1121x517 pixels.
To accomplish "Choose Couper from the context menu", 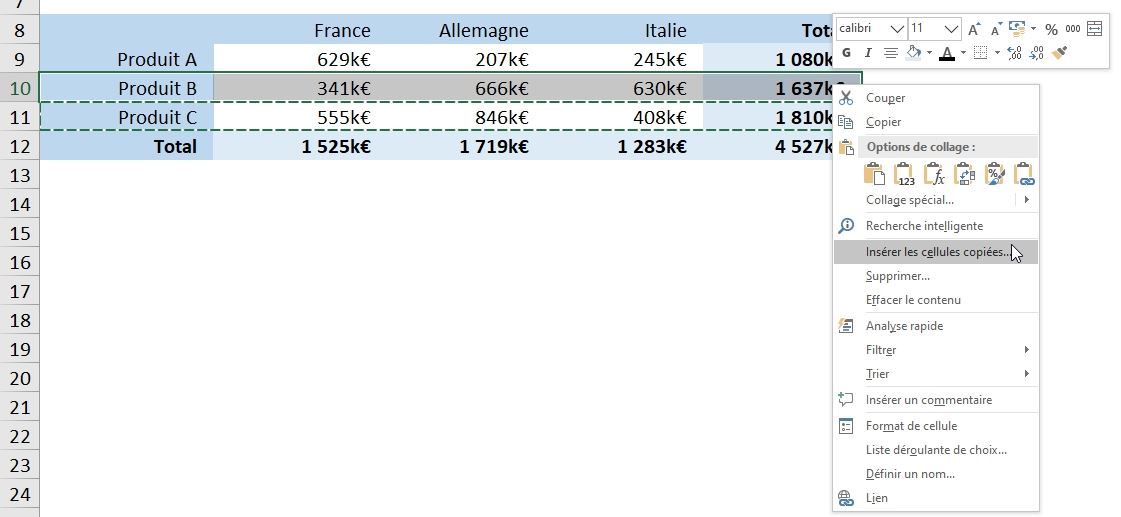I will (936, 98).
